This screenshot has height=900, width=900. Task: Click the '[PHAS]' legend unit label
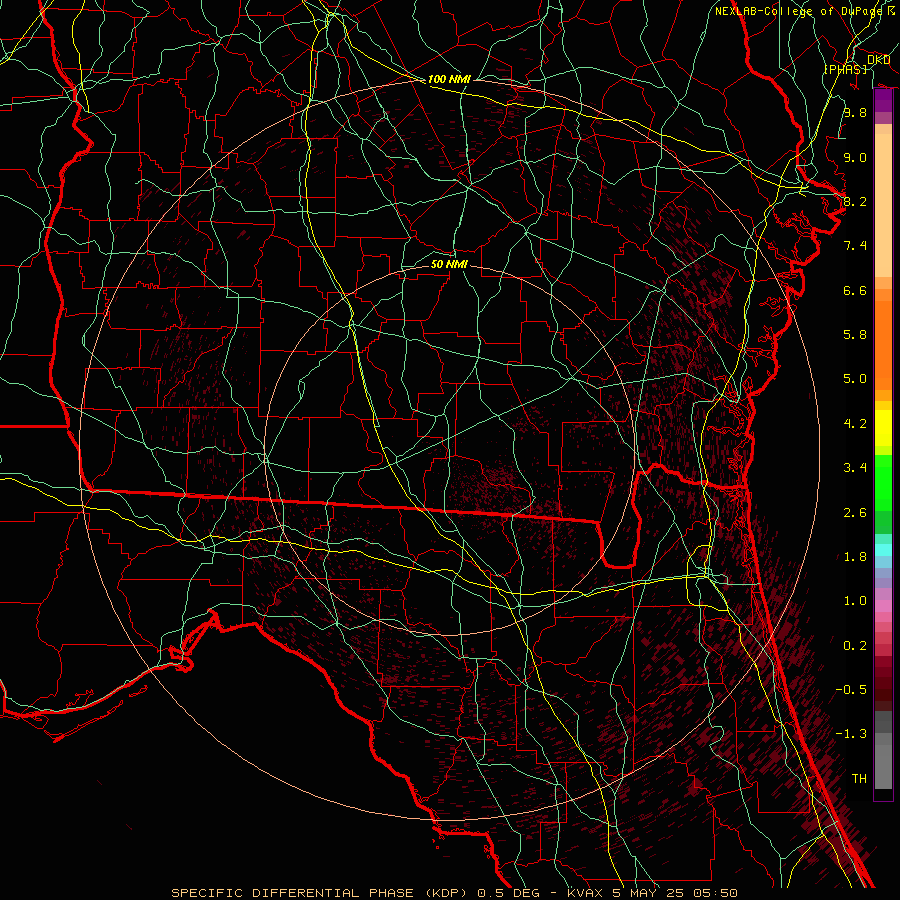click(x=845, y=69)
